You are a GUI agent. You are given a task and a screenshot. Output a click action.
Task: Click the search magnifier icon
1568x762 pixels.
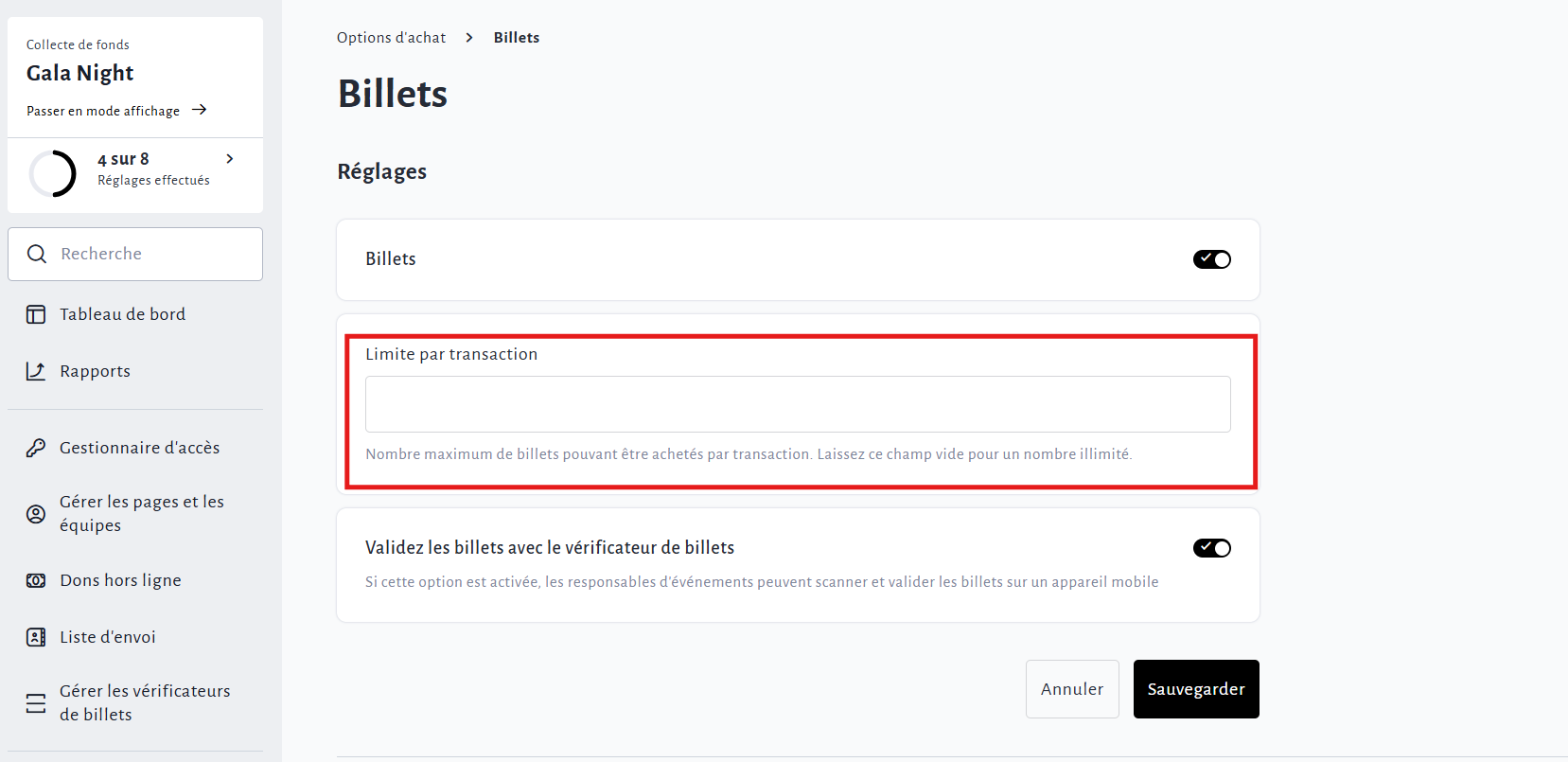[37, 254]
